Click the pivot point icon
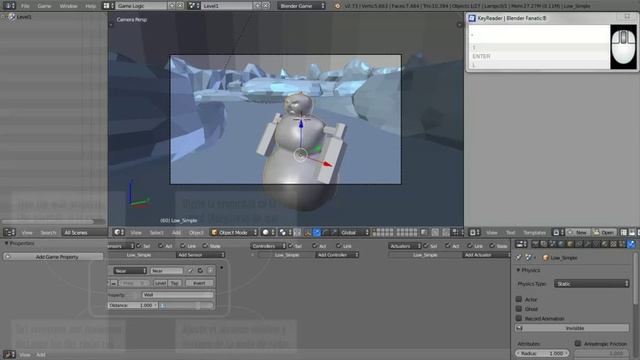 (x=284, y=232)
